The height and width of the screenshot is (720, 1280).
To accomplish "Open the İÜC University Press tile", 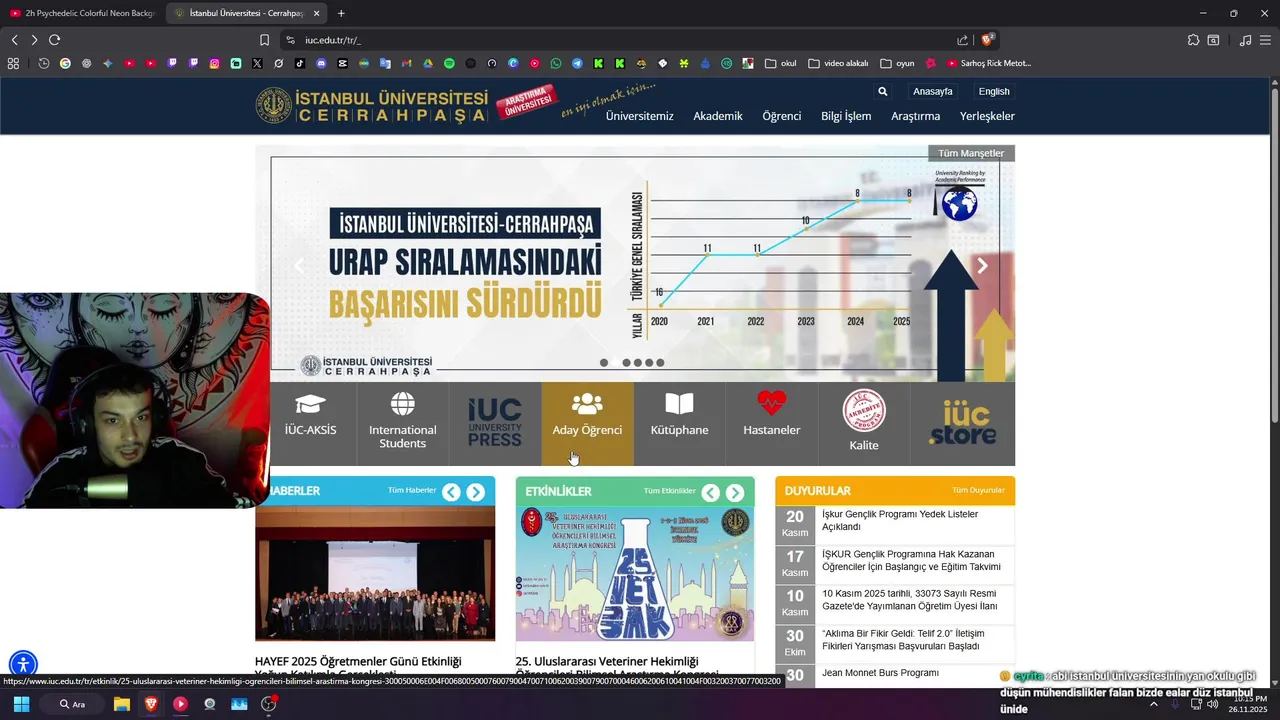I will (x=495, y=424).
